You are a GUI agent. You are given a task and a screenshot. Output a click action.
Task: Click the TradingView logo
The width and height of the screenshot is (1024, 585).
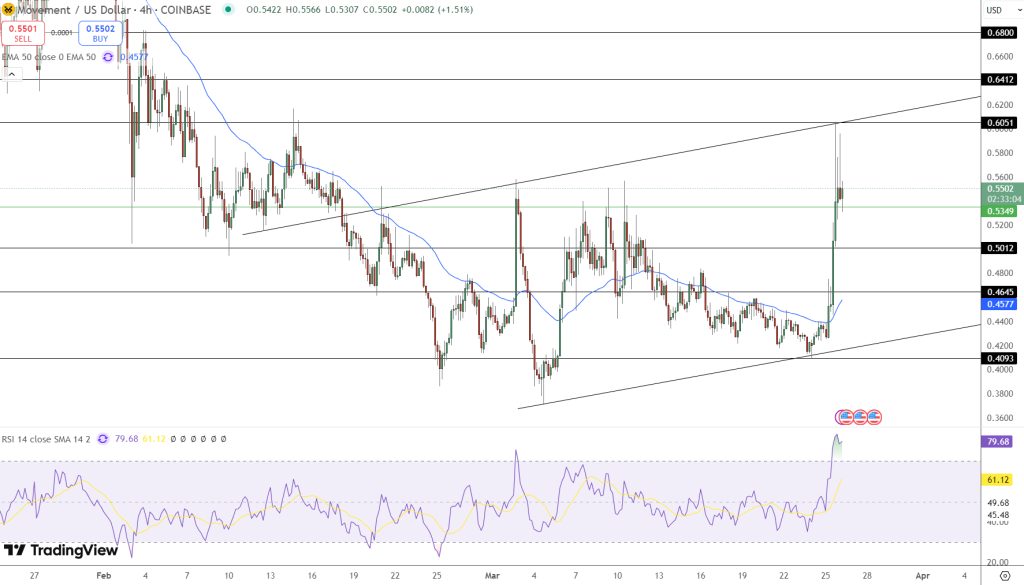pos(60,551)
